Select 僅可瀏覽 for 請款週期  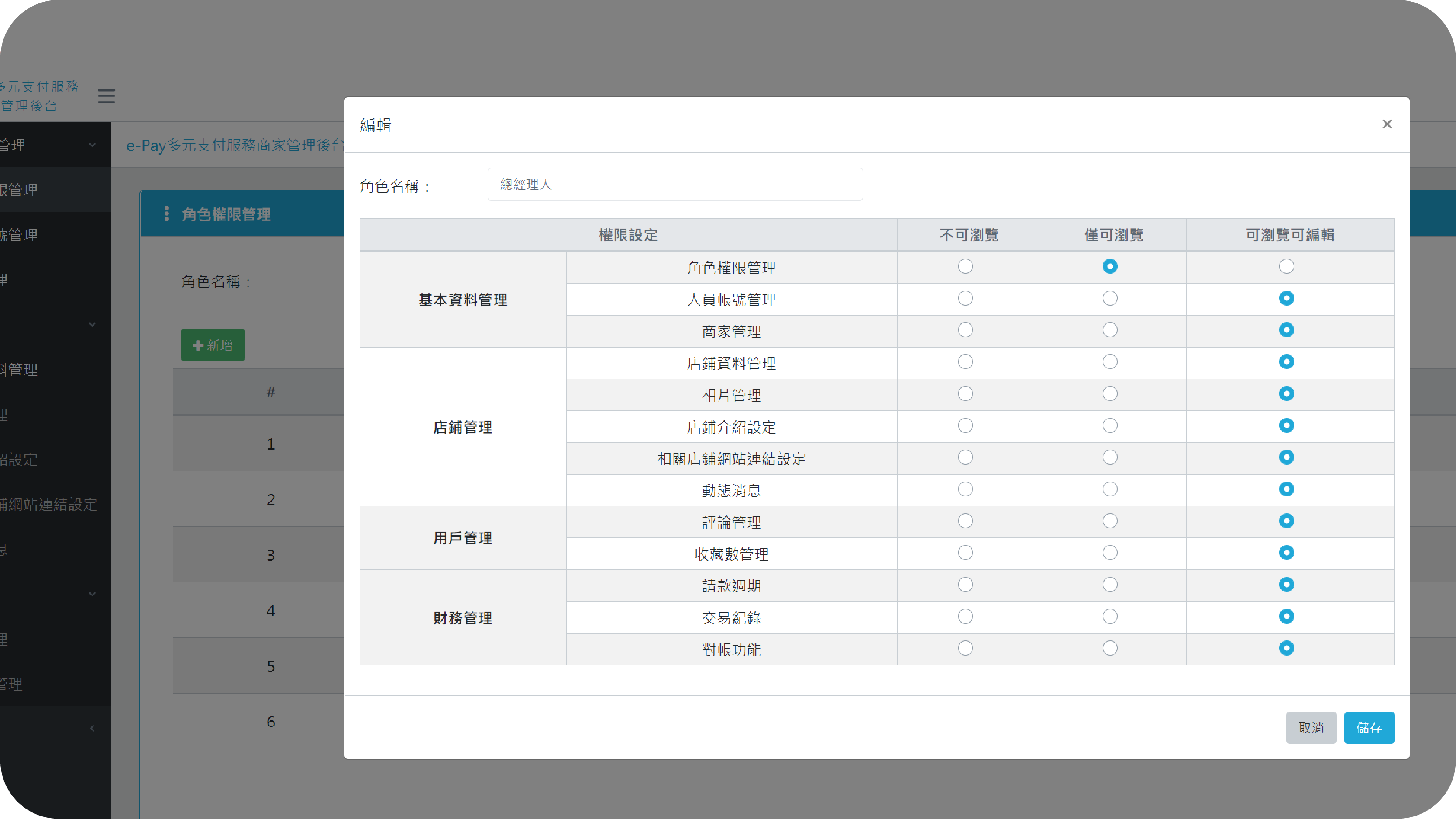(1109, 585)
